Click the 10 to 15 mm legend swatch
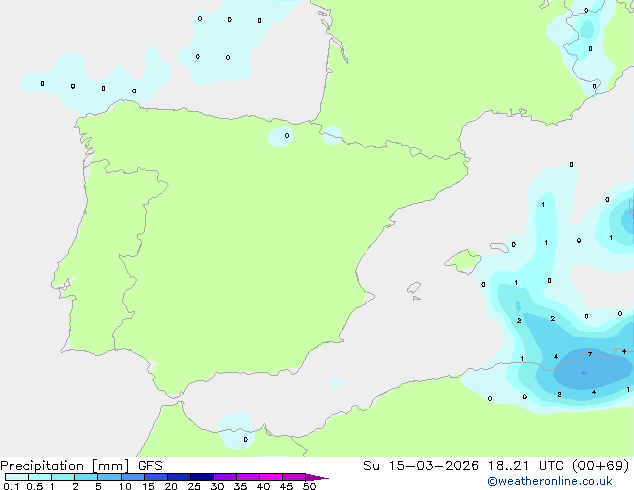Viewport: 634px width, 490px height. pyautogui.click(x=132, y=477)
